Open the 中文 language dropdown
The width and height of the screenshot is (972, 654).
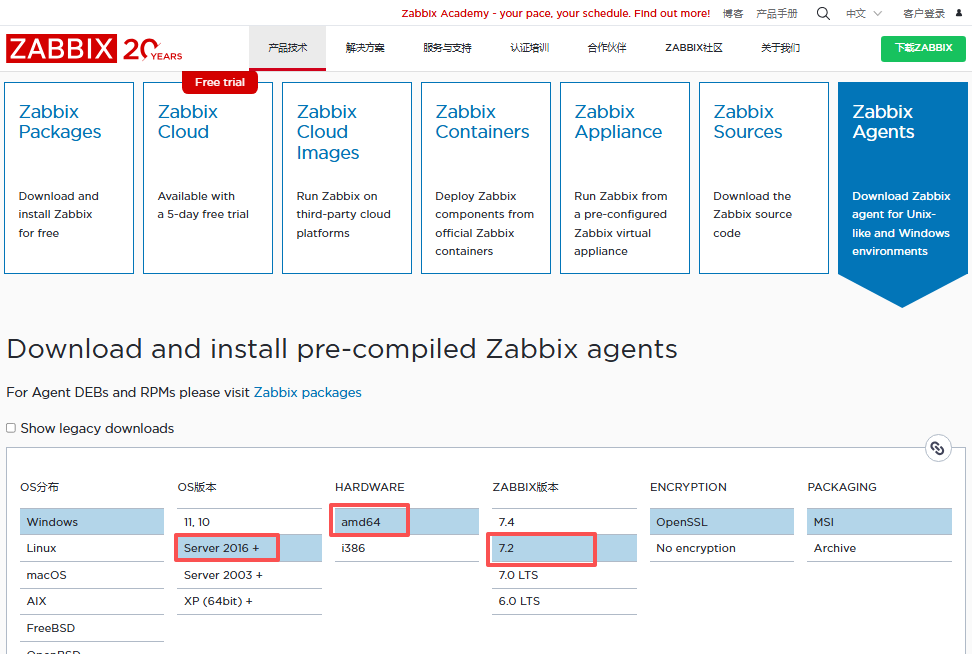click(x=864, y=14)
